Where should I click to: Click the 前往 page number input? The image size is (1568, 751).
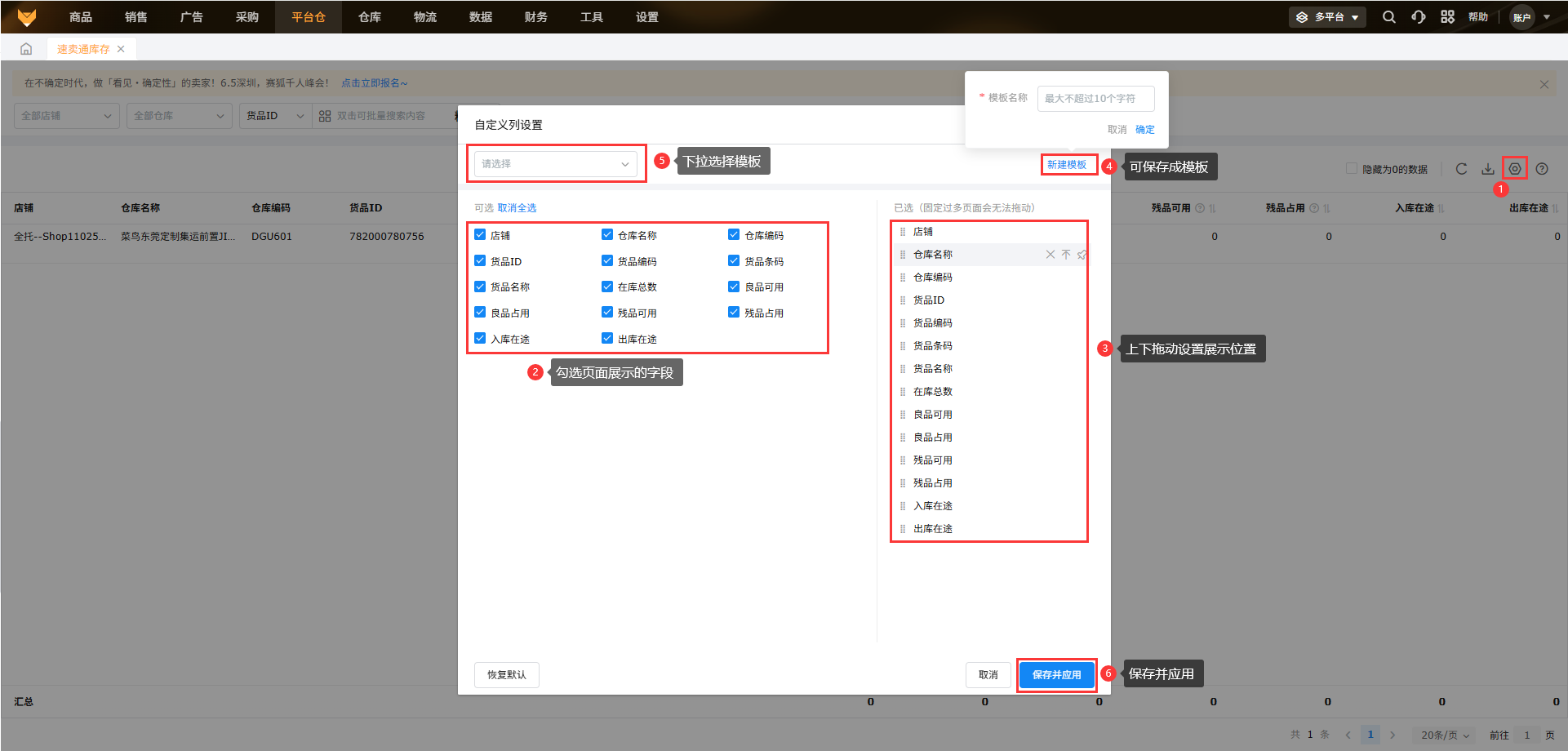(x=1526, y=735)
